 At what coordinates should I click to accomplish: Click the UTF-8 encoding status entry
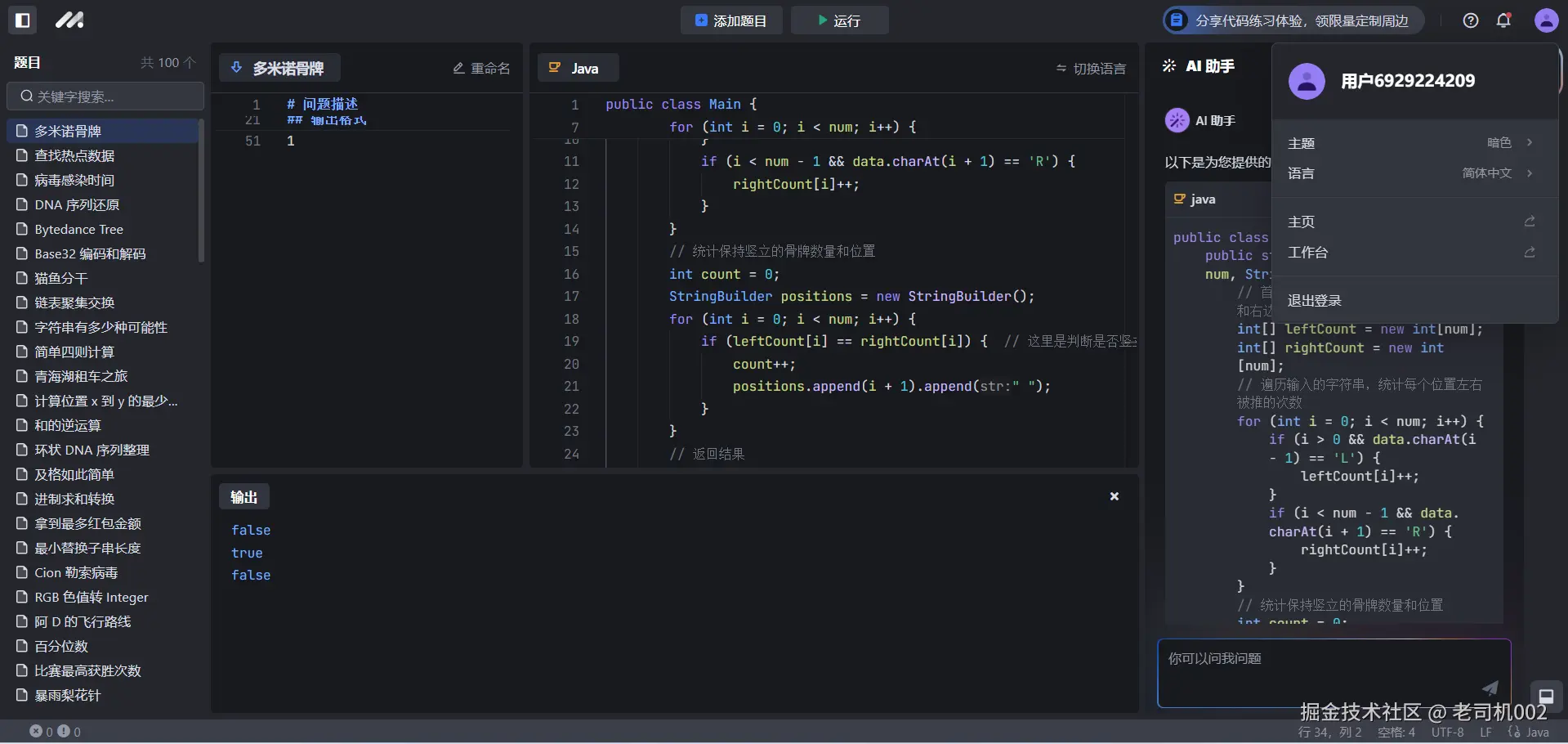point(1447,732)
